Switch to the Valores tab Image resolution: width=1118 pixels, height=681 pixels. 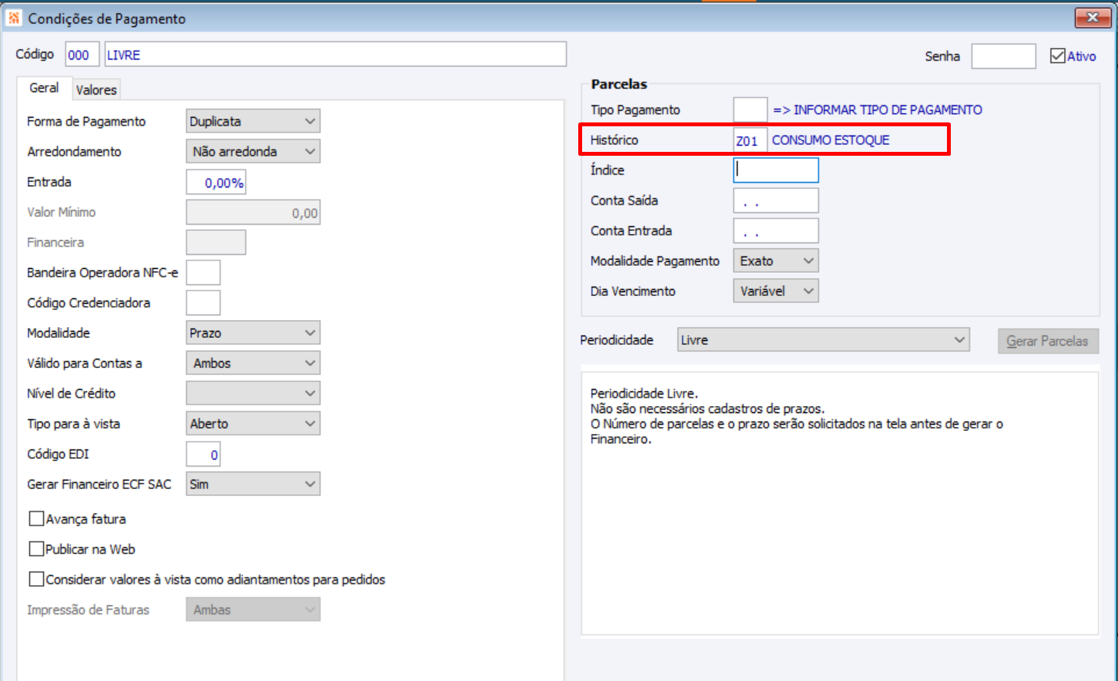[x=96, y=90]
